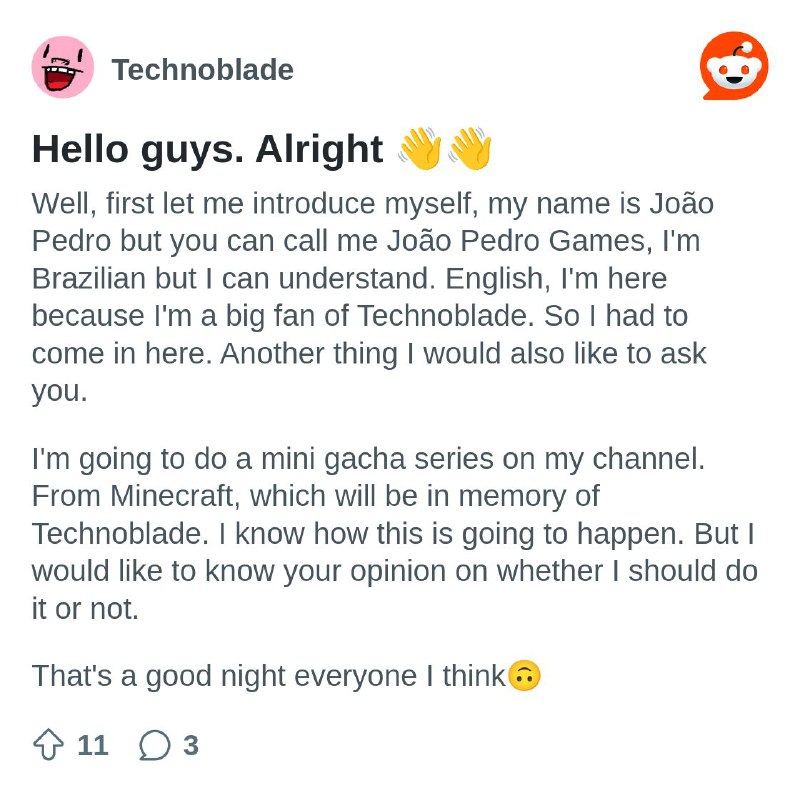800x798 pixels.
Task: Click the first paragraph introducing João Pedro
Action: coord(373,297)
